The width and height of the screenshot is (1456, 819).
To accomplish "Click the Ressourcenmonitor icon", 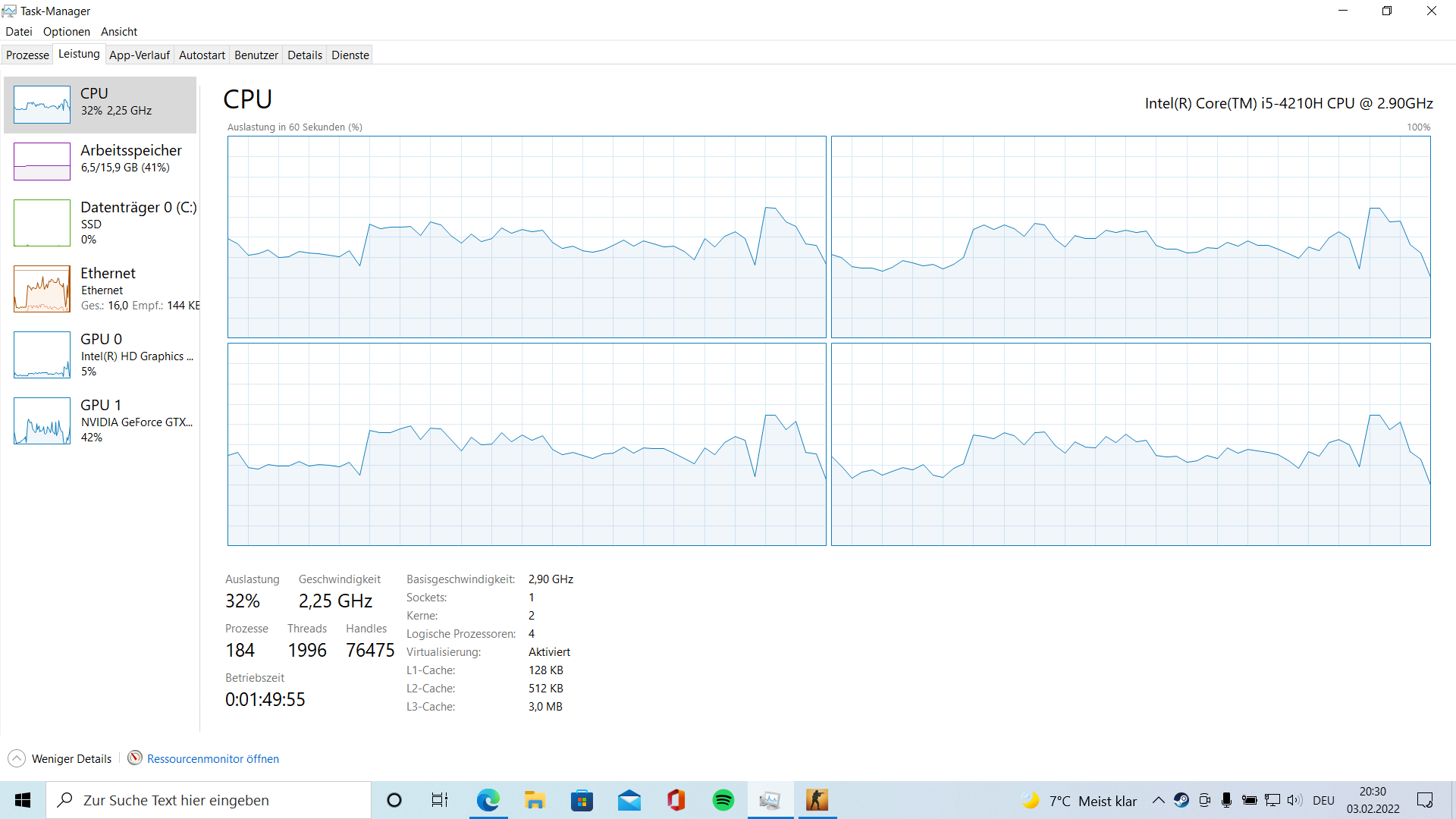I will pyautogui.click(x=135, y=758).
